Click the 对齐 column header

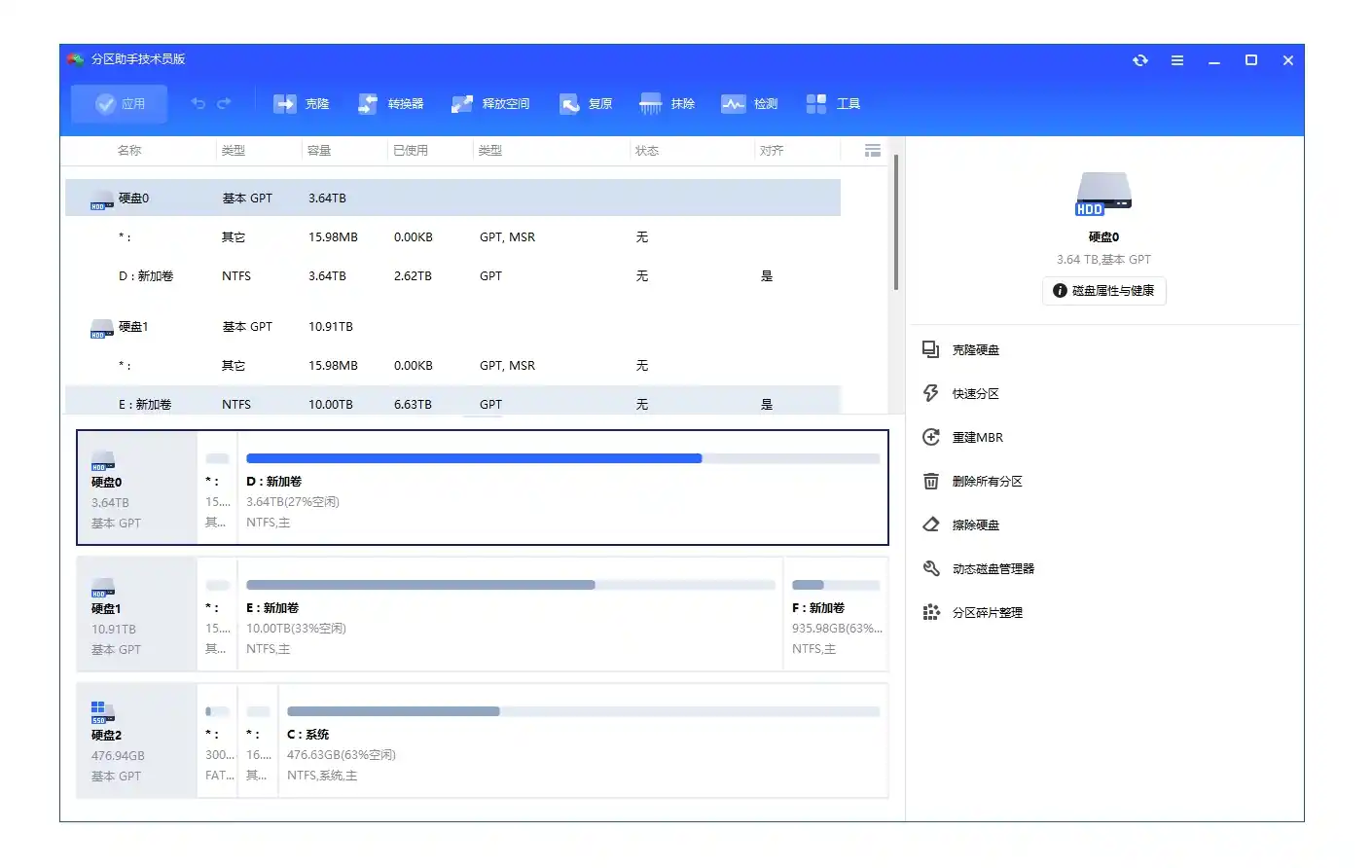point(772,151)
